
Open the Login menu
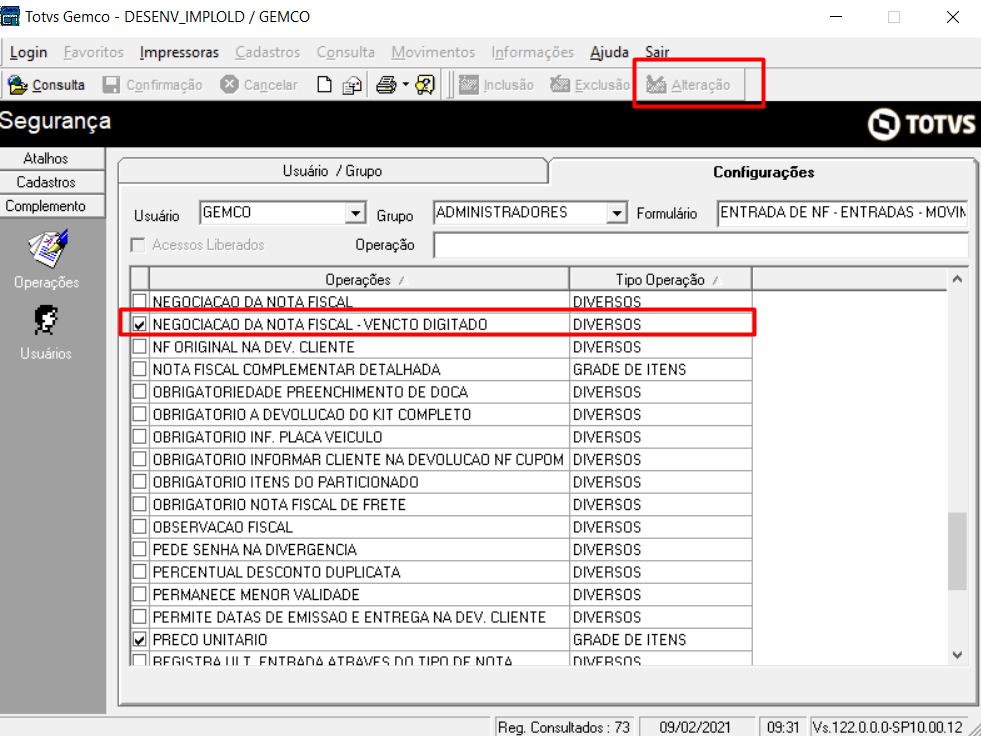pos(29,52)
